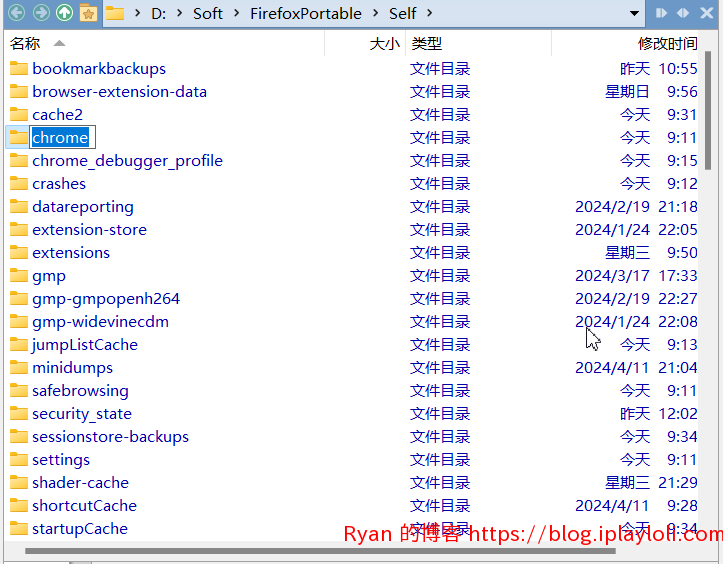Select the jumpListCache folder icon

click(19, 344)
